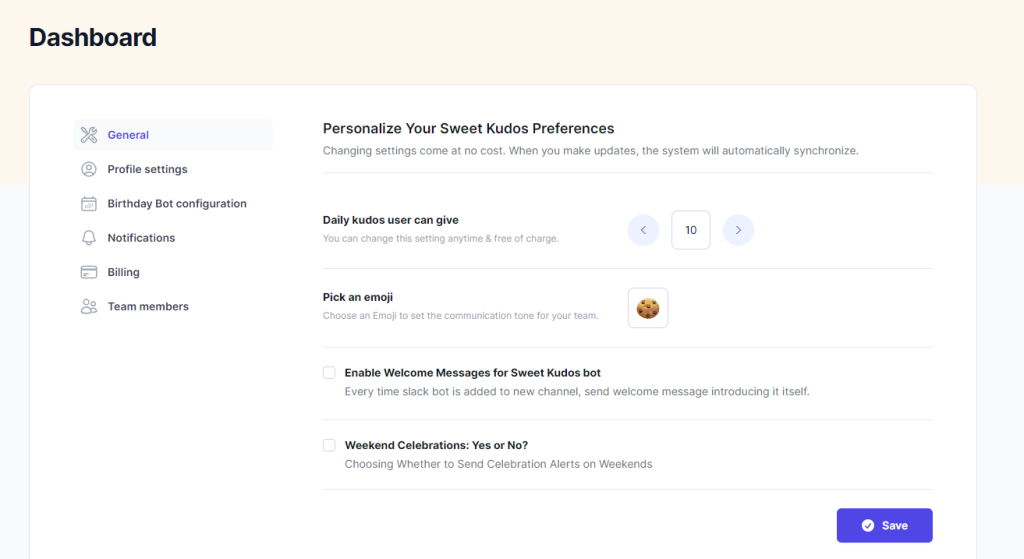Image resolution: width=1024 pixels, height=559 pixels.
Task: Click the Profile settings user icon
Action: [x=89, y=169]
